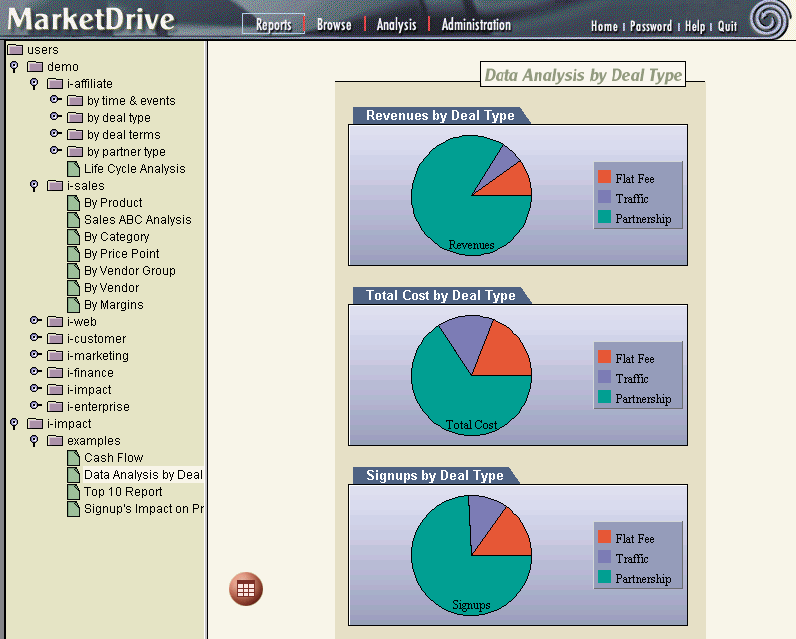796x639 pixels.
Task: Click the i-web folder icon
Action: tap(55, 322)
